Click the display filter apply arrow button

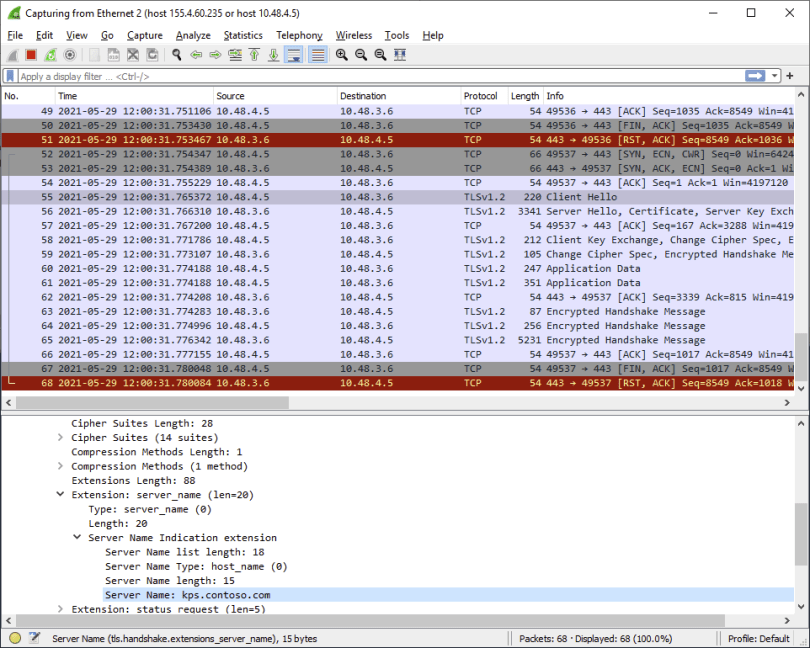(x=757, y=75)
